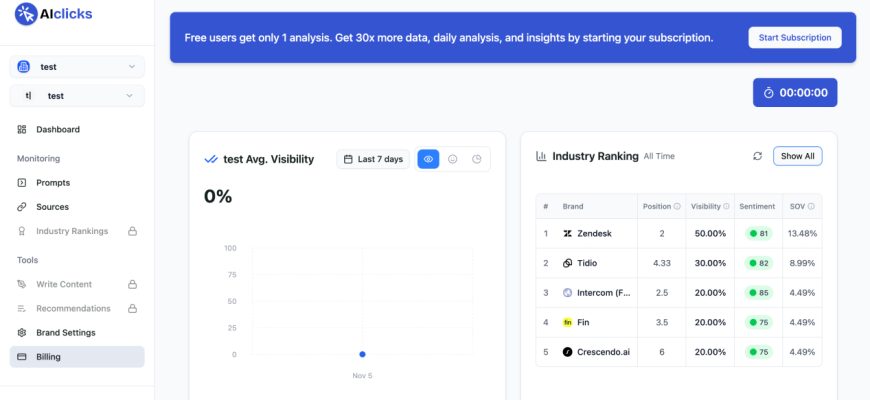Open Prompts under Monitoring

[x=53, y=183]
